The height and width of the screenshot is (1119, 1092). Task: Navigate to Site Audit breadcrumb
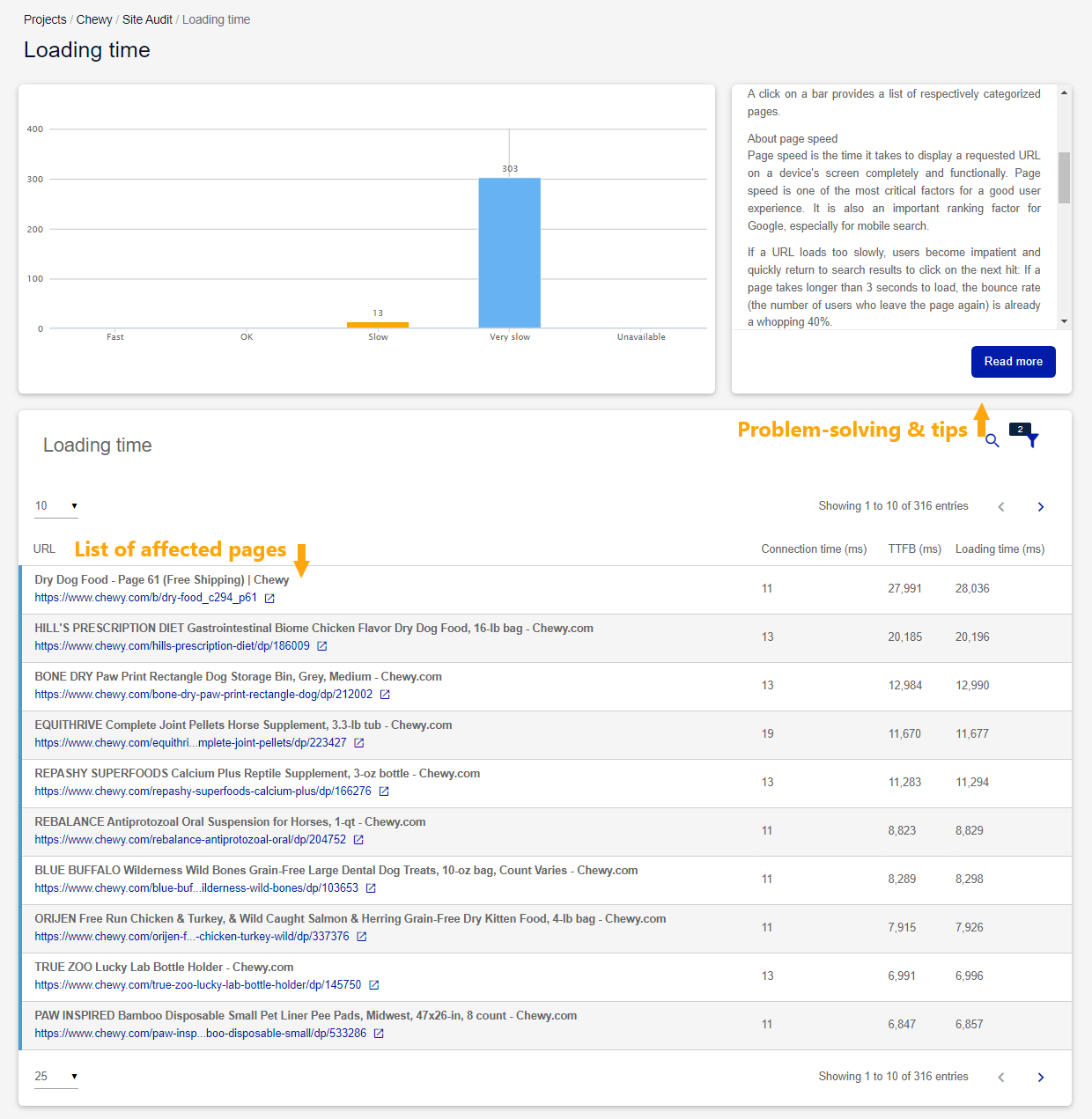pyautogui.click(x=147, y=19)
